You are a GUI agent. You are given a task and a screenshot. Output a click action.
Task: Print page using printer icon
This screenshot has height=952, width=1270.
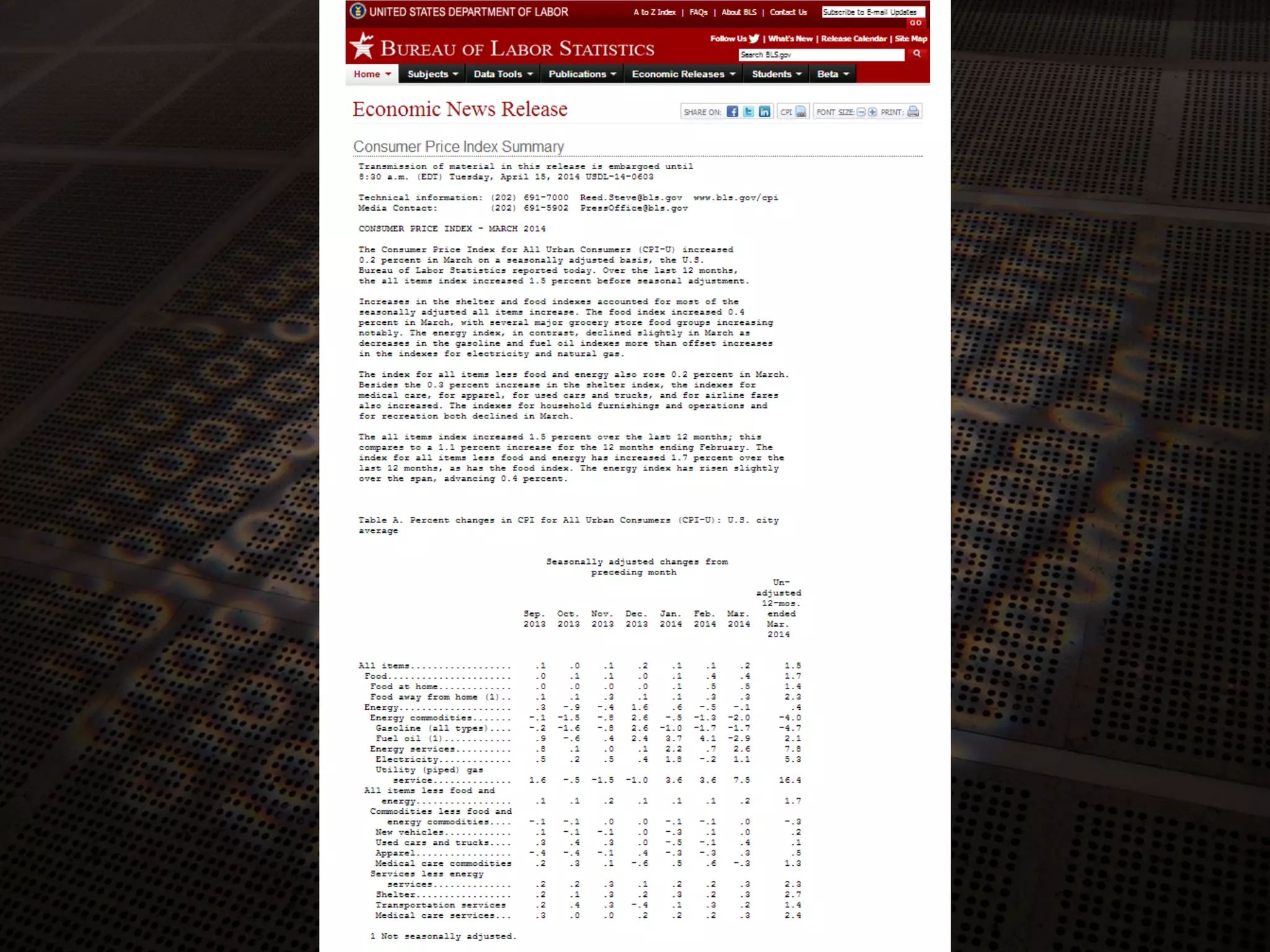pos(913,112)
